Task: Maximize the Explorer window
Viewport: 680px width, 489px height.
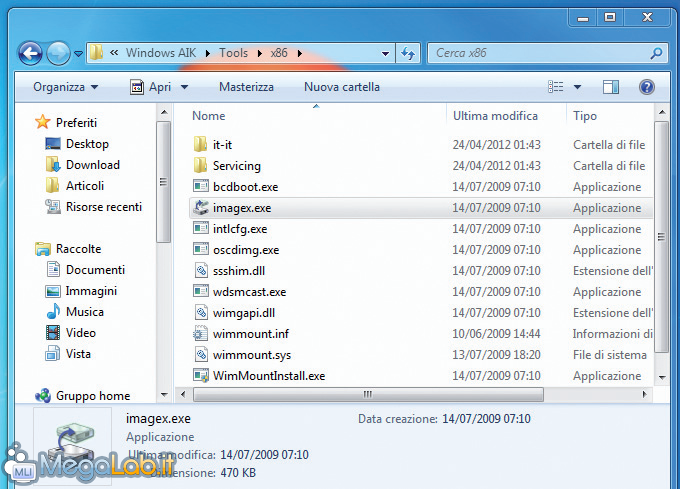Action: (610, 18)
